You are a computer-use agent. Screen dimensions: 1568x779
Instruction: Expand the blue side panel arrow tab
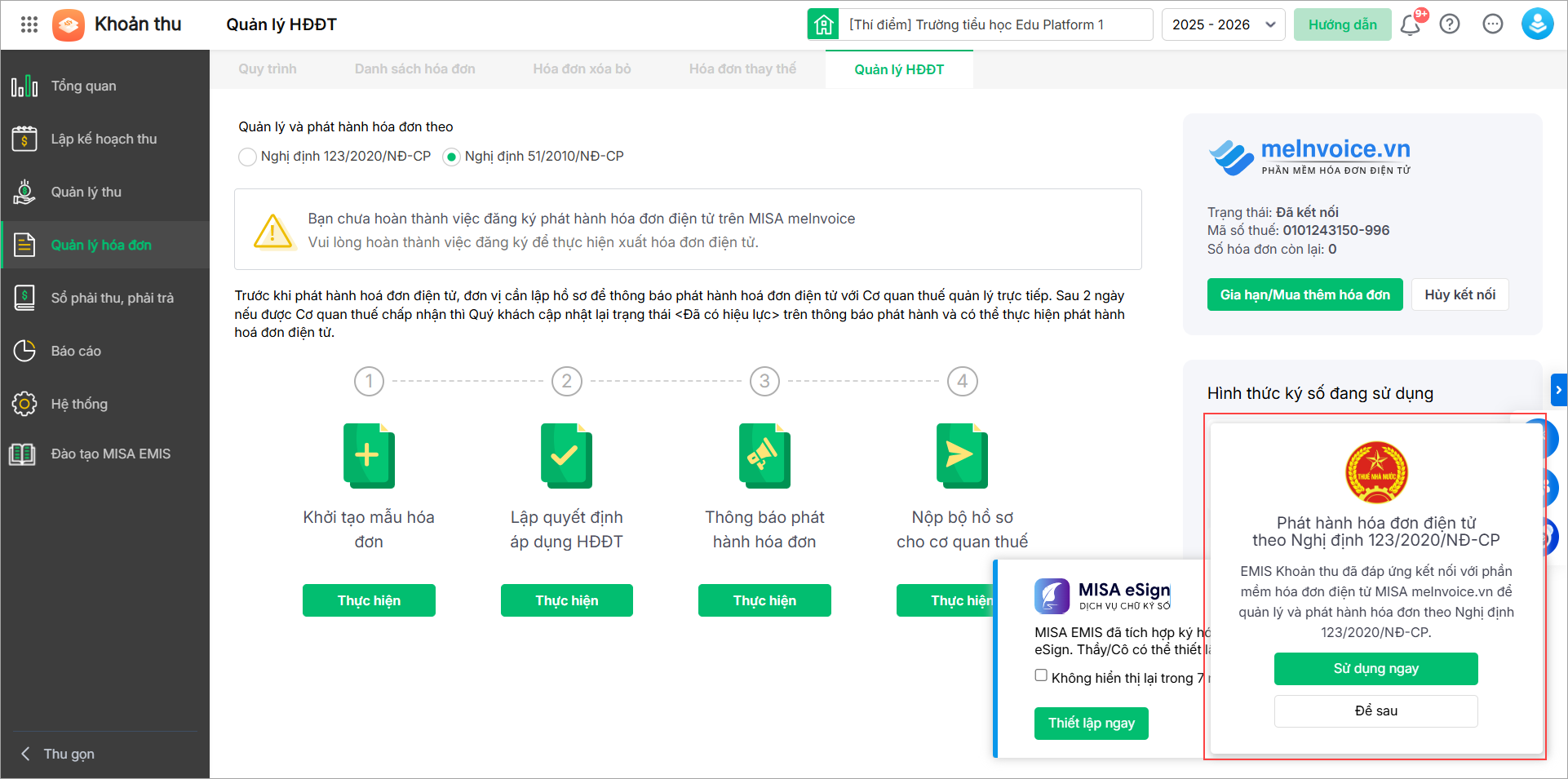point(1559,390)
